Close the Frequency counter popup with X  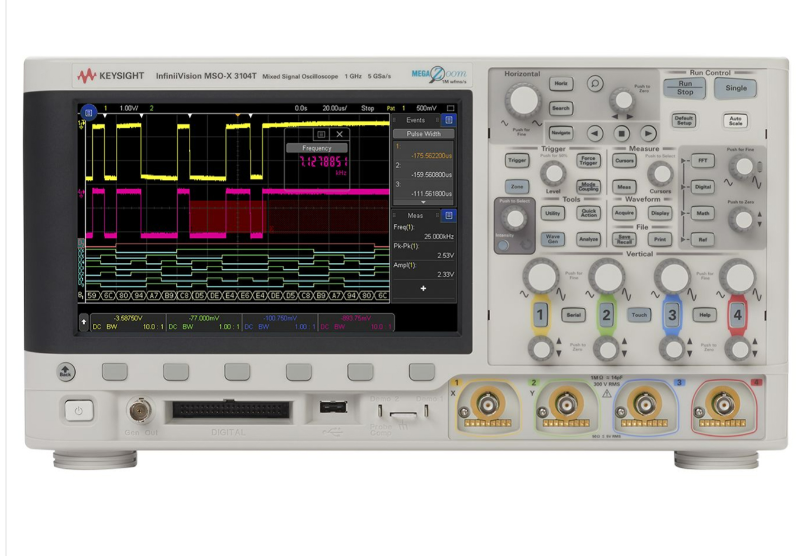(340, 134)
